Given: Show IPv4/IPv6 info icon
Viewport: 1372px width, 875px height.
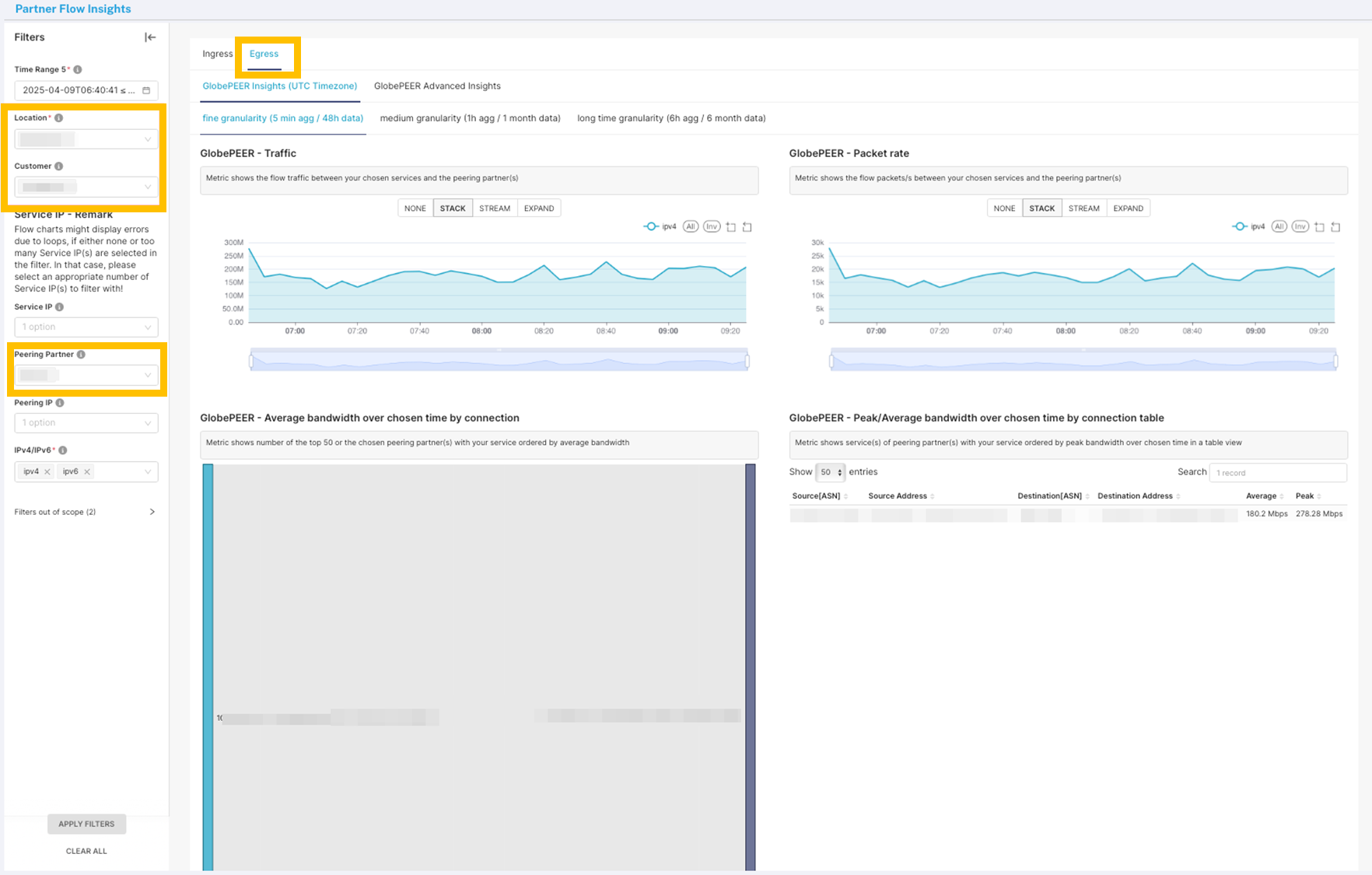Looking at the screenshot, I should pos(63,450).
